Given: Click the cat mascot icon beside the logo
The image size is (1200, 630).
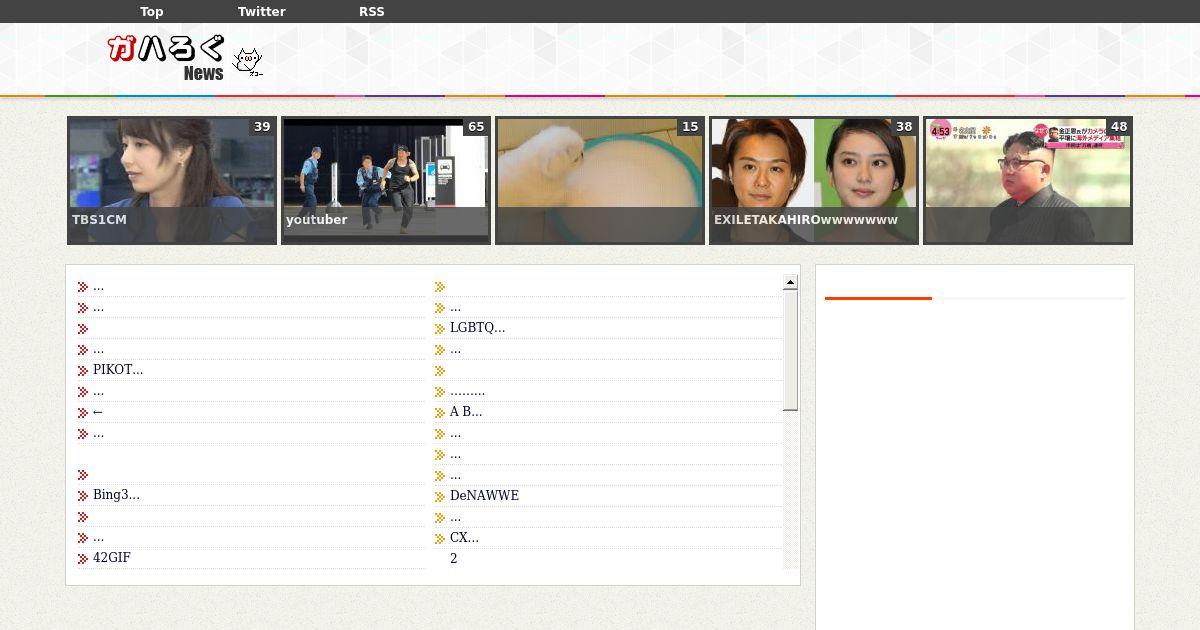Looking at the screenshot, I should click(x=247, y=62).
